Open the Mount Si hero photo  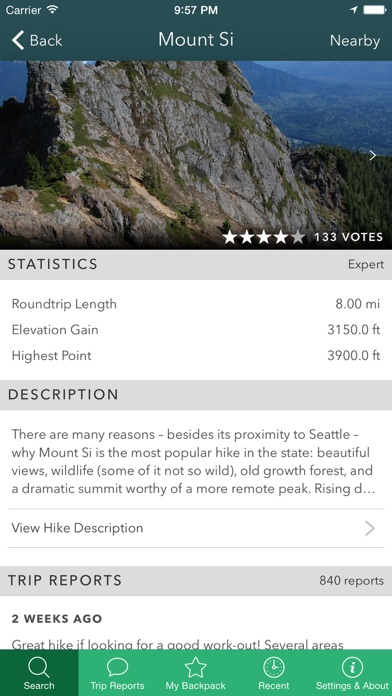click(x=196, y=155)
